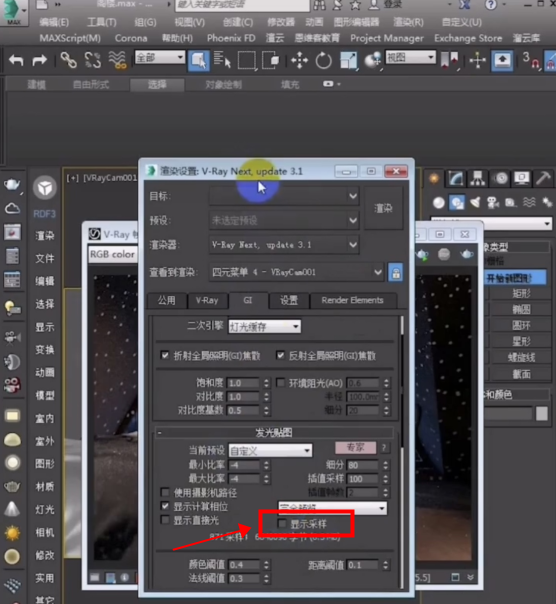Open the Motion command panel tab
Screen dimensions: 556x604
501,178
